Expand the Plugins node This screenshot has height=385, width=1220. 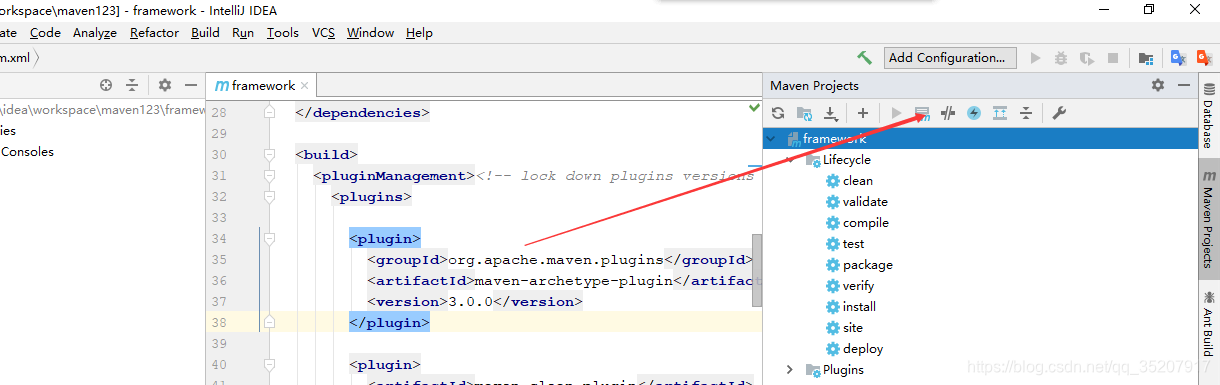(789, 370)
